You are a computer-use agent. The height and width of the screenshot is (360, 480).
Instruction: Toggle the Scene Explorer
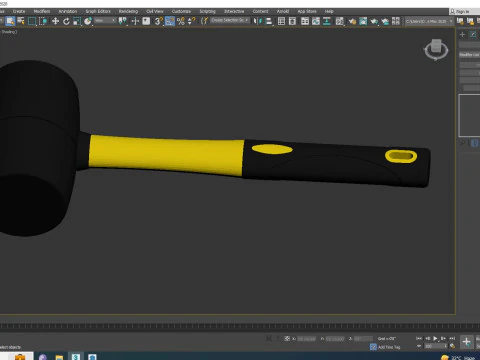pyautogui.click(x=281, y=21)
